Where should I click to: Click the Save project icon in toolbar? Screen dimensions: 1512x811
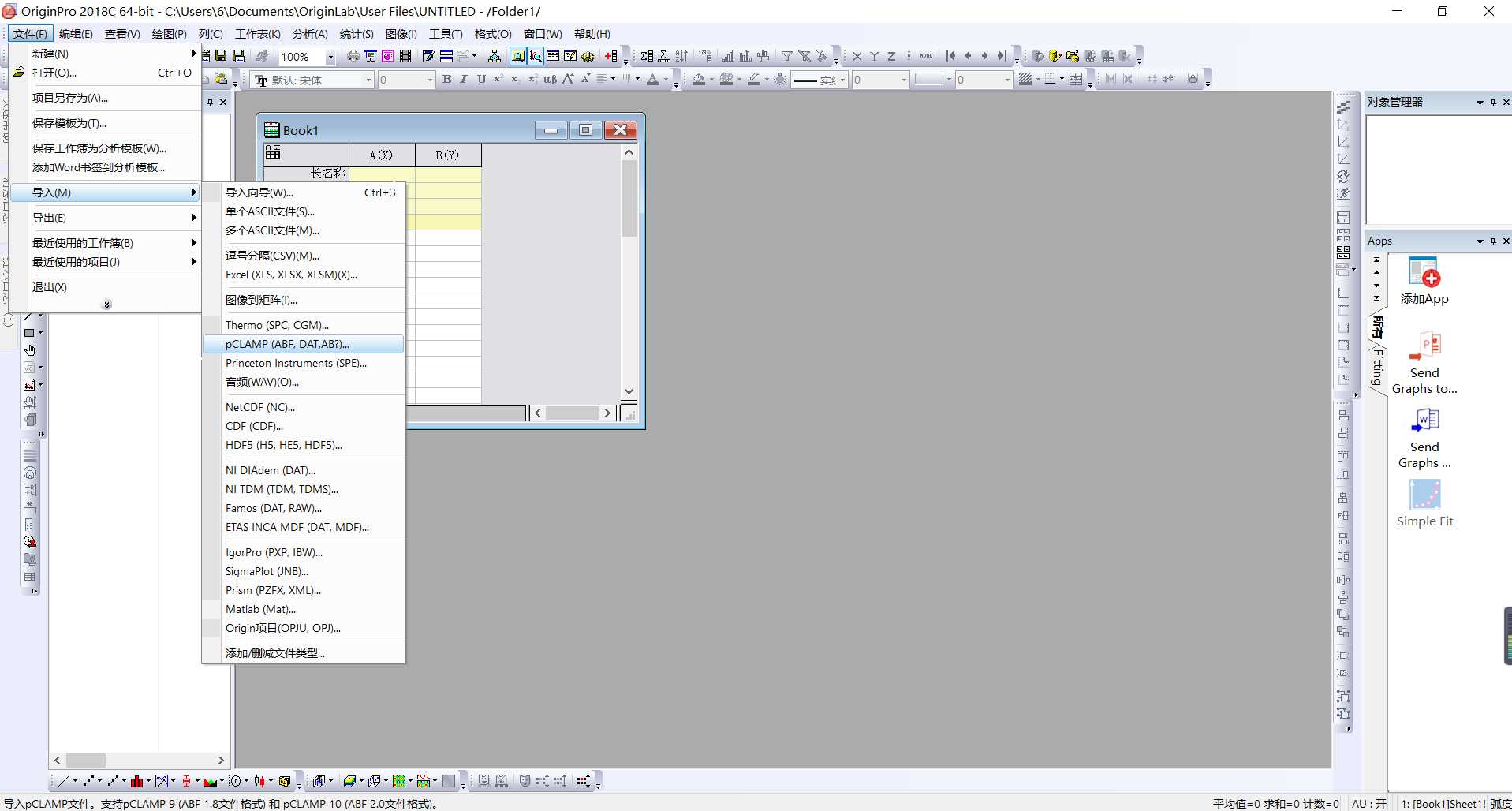[x=221, y=56]
